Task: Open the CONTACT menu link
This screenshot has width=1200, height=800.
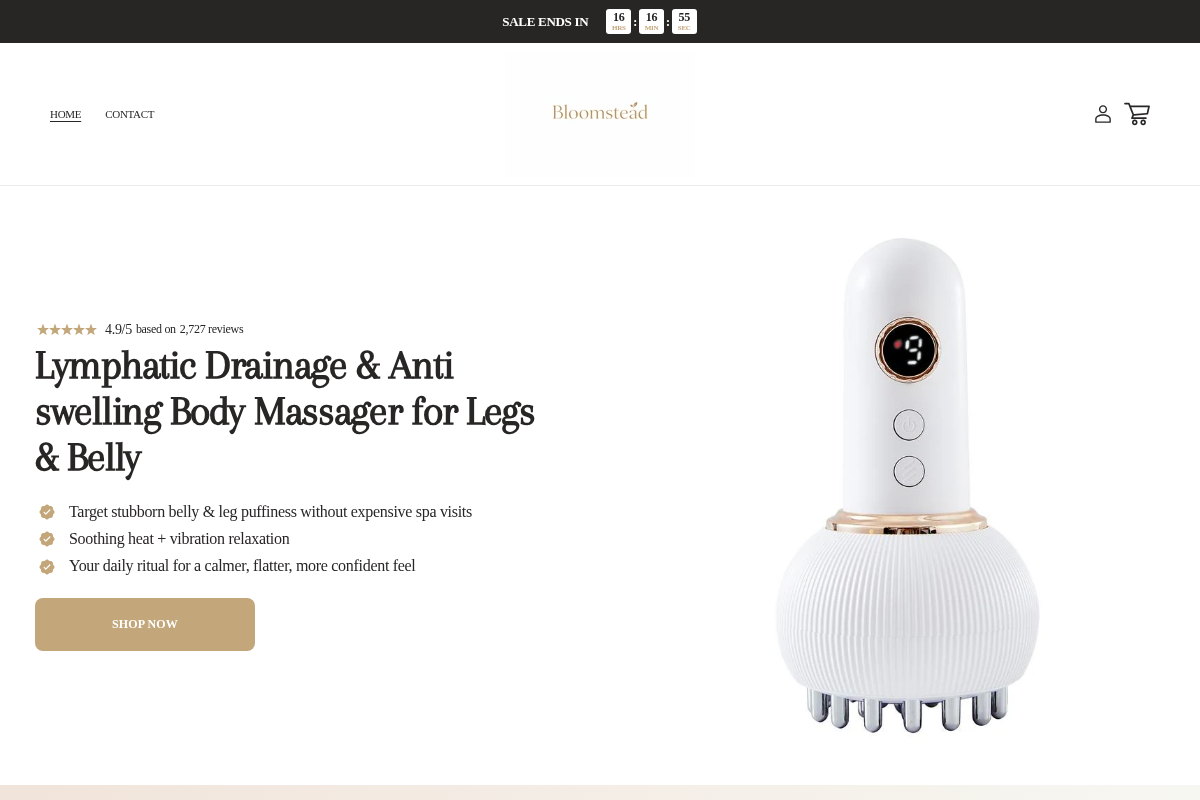Action: click(130, 114)
